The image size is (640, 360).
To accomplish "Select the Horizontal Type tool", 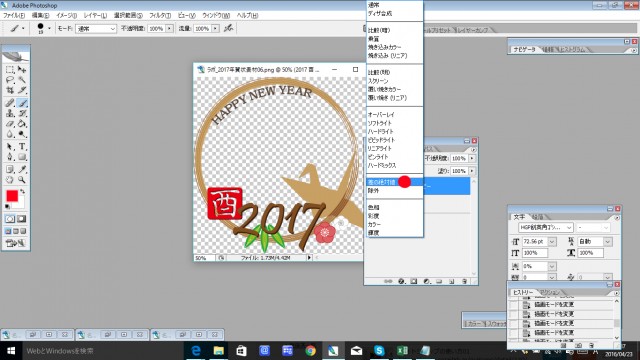I will 22,147.
